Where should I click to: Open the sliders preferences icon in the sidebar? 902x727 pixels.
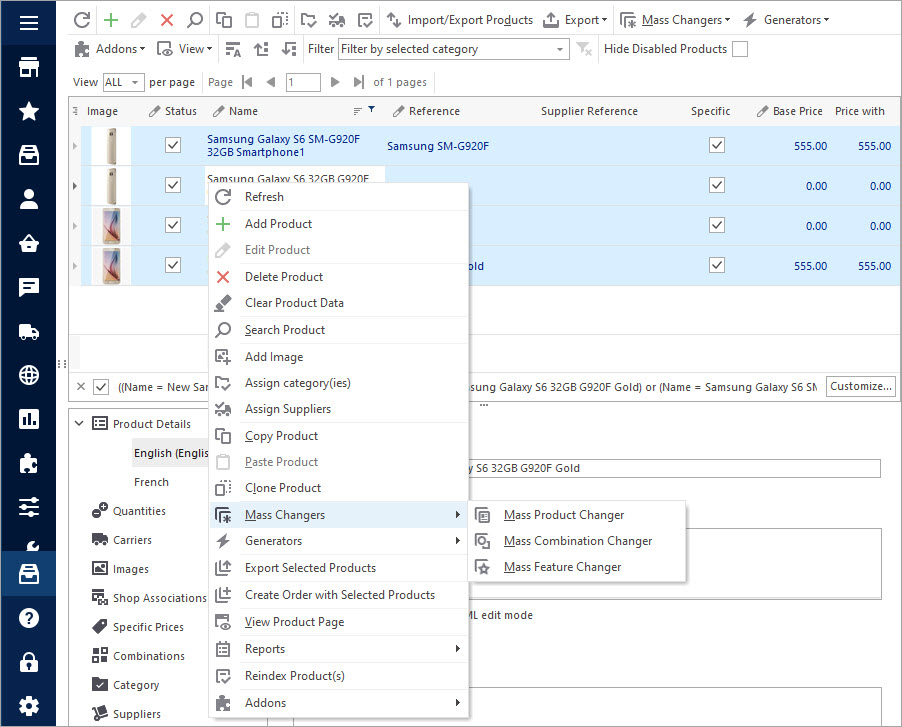(x=29, y=507)
